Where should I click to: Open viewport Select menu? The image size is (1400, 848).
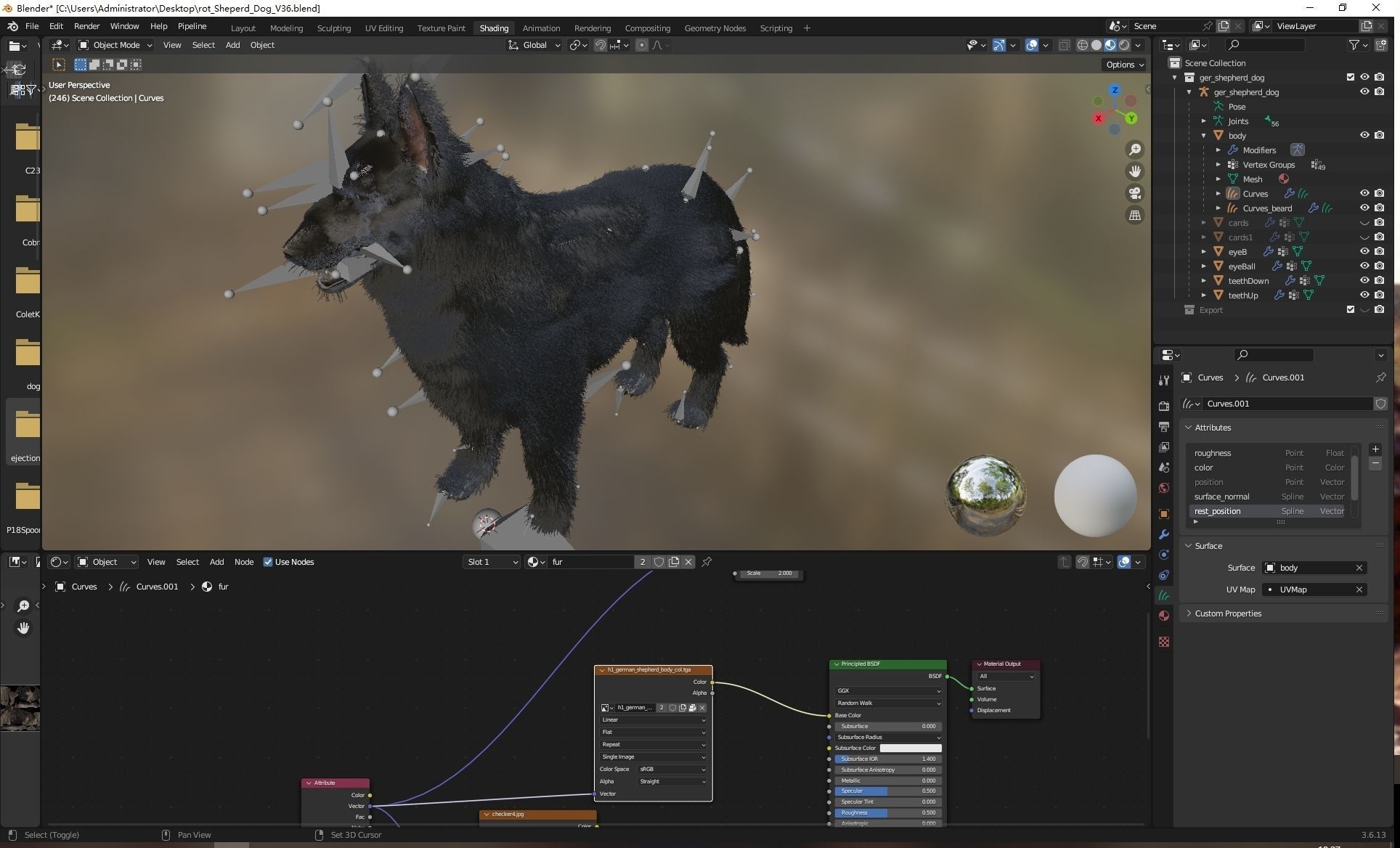click(203, 45)
